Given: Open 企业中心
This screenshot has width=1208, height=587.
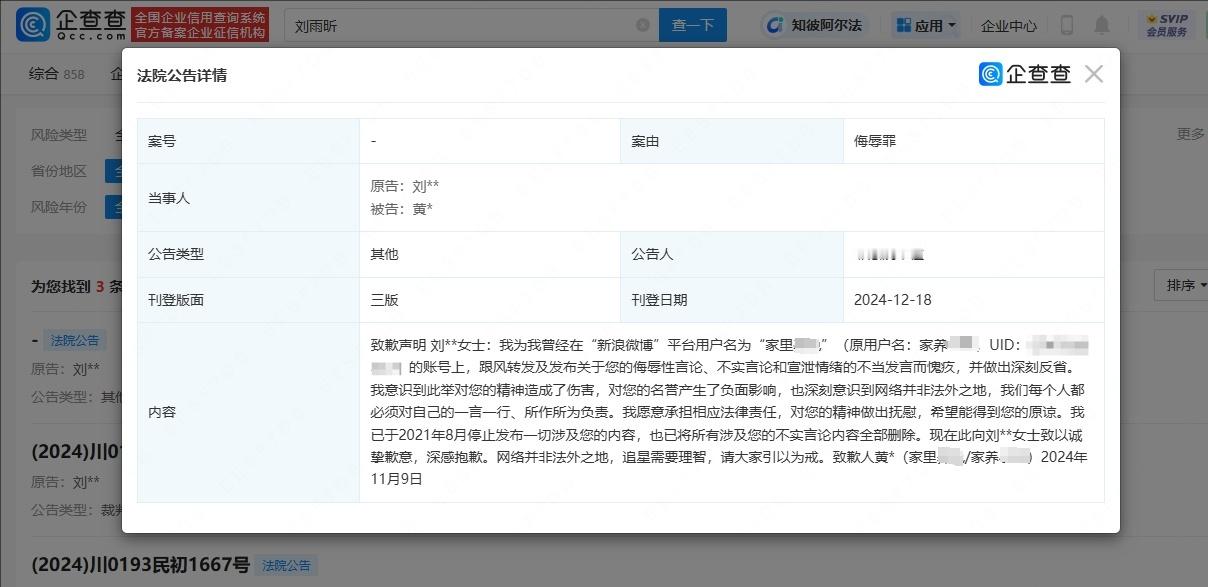Looking at the screenshot, I should [x=1008, y=26].
